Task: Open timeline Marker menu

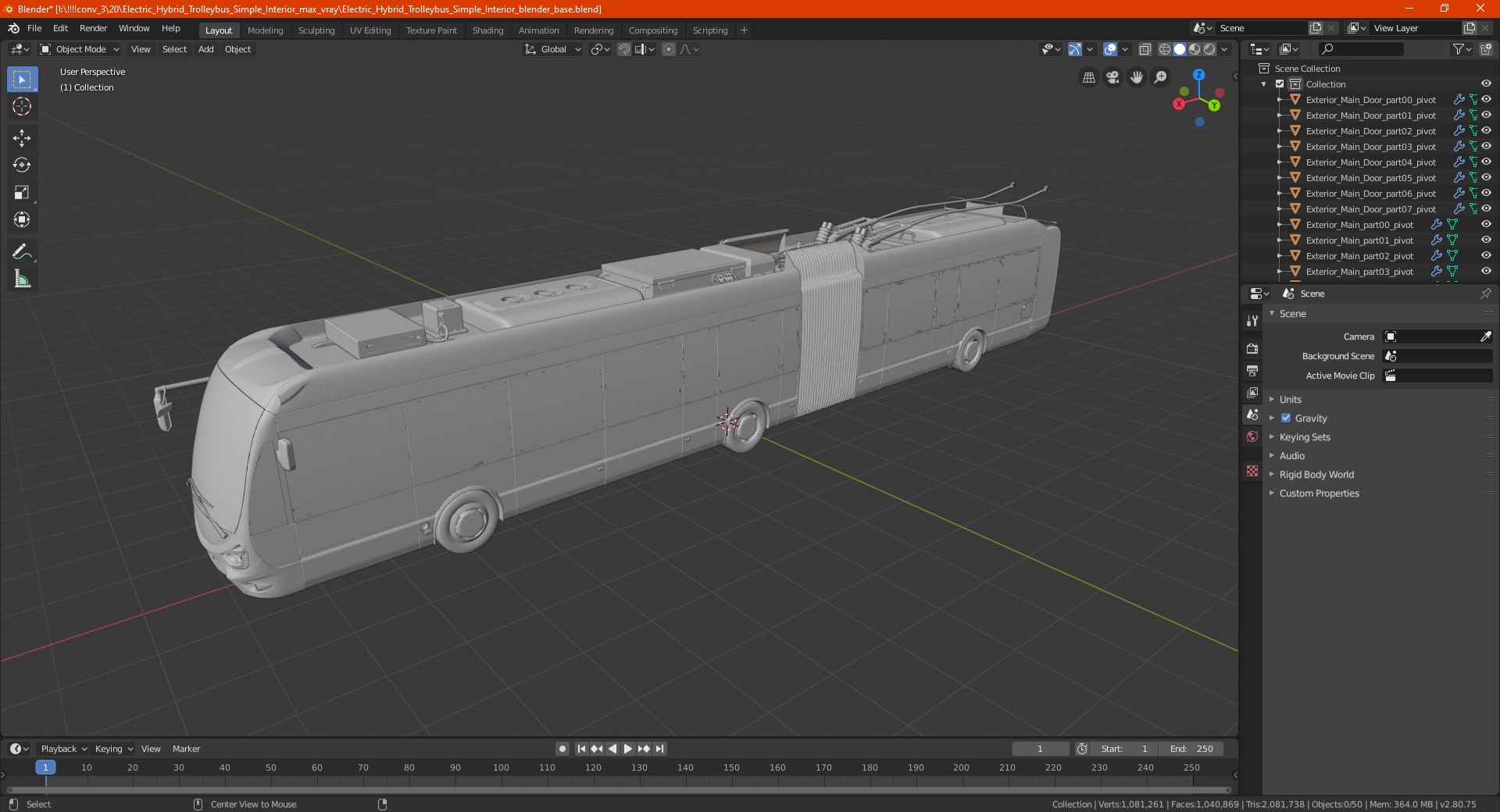Action: [186, 749]
